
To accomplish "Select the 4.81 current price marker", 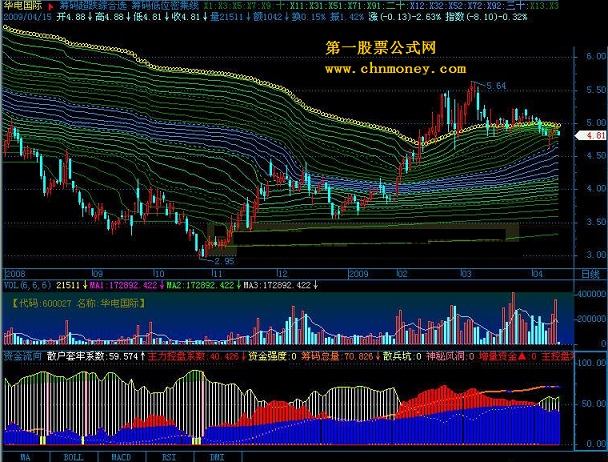I will coord(592,135).
